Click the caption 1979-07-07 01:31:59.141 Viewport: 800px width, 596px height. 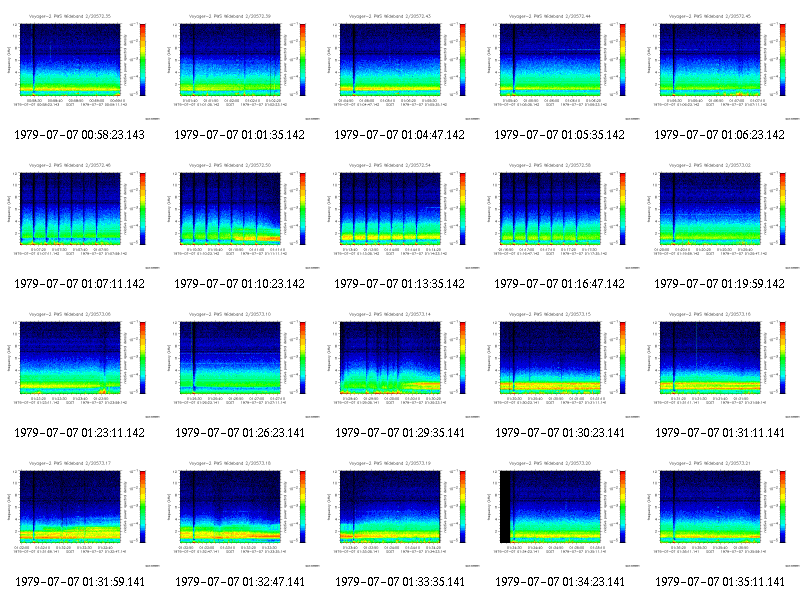point(80,582)
